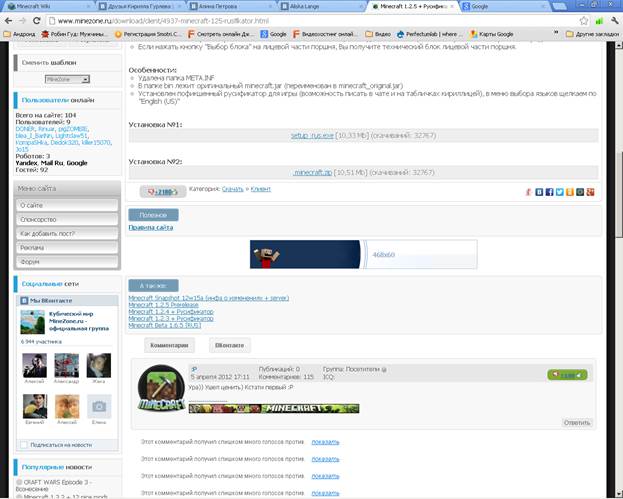Viewport: 623px width, 499px height.
Task: Open the killer15070 user profile link
Action: point(96,142)
